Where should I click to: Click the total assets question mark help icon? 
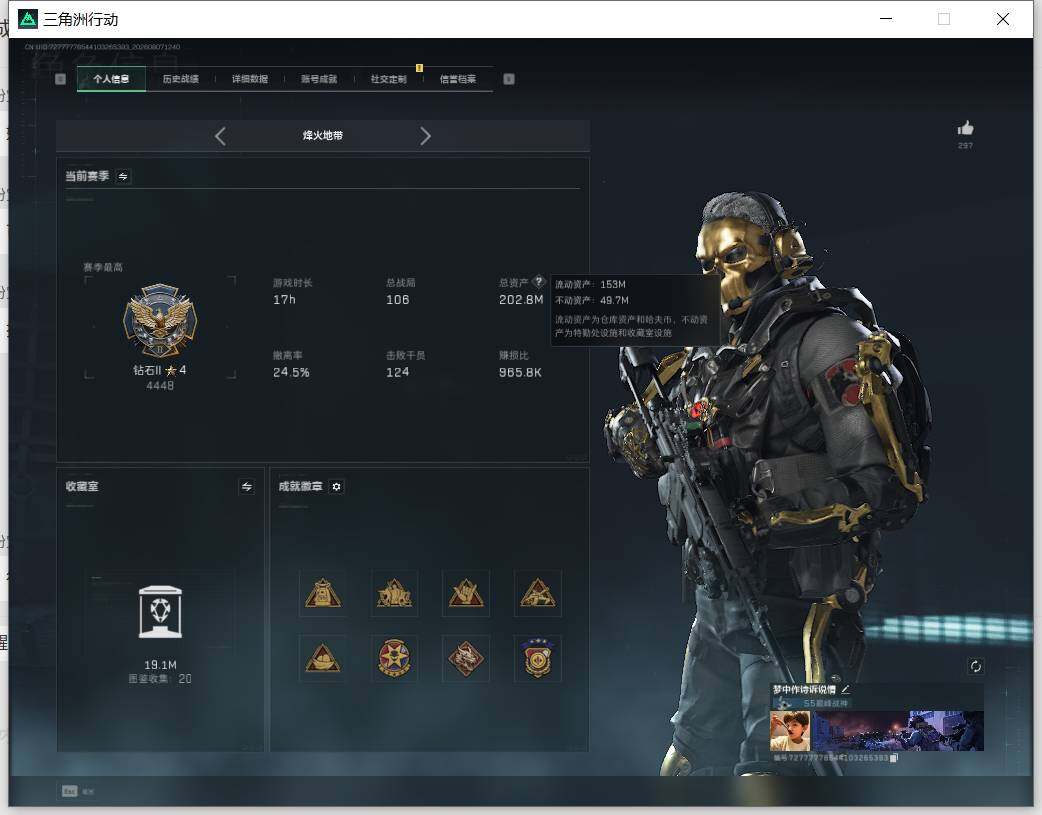pos(539,282)
